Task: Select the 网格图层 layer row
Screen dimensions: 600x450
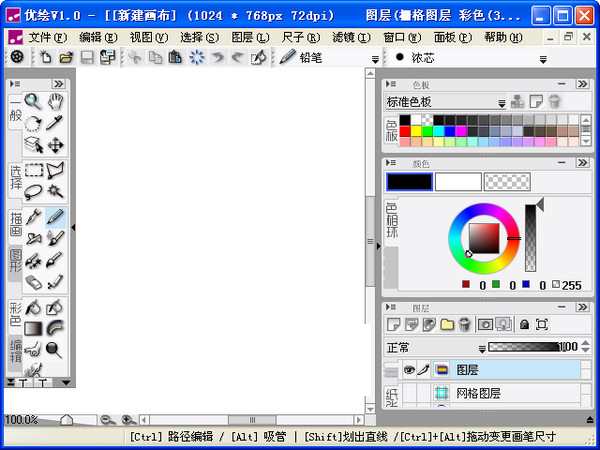Action: (500, 394)
